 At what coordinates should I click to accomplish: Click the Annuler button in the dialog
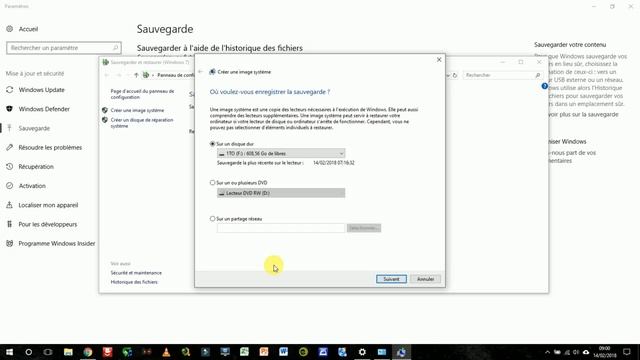pos(425,279)
